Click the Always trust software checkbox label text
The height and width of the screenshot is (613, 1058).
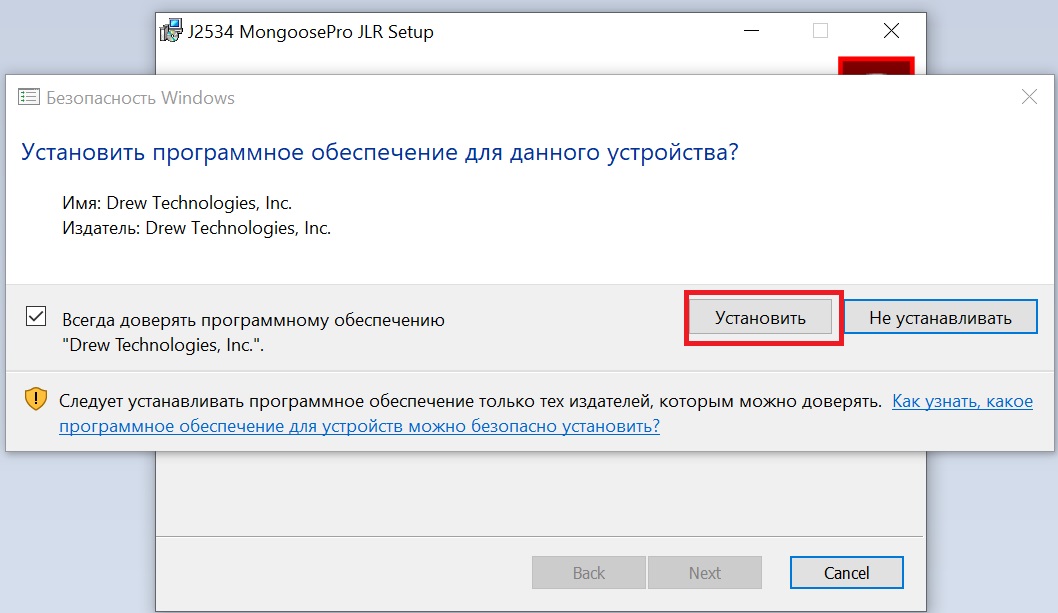tap(253, 332)
